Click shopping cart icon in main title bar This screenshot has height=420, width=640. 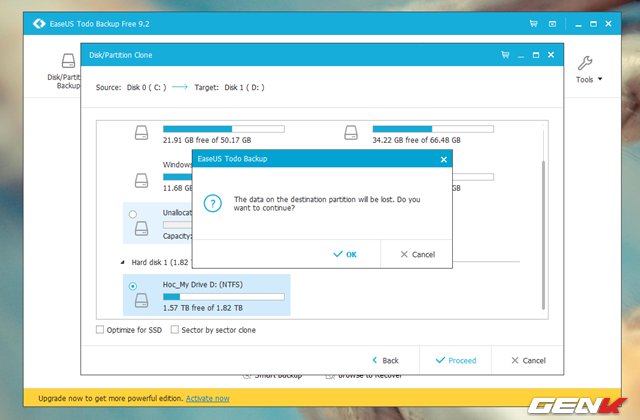(x=533, y=24)
